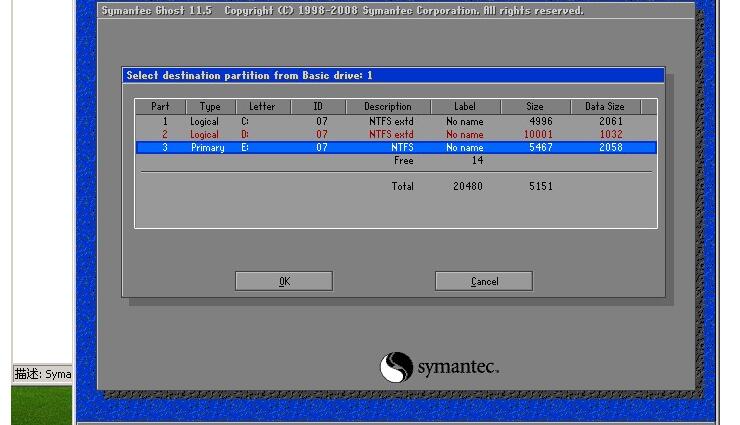The height and width of the screenshot is (425, 740).
Task: Click the Type column header
Action: (210, 107)
